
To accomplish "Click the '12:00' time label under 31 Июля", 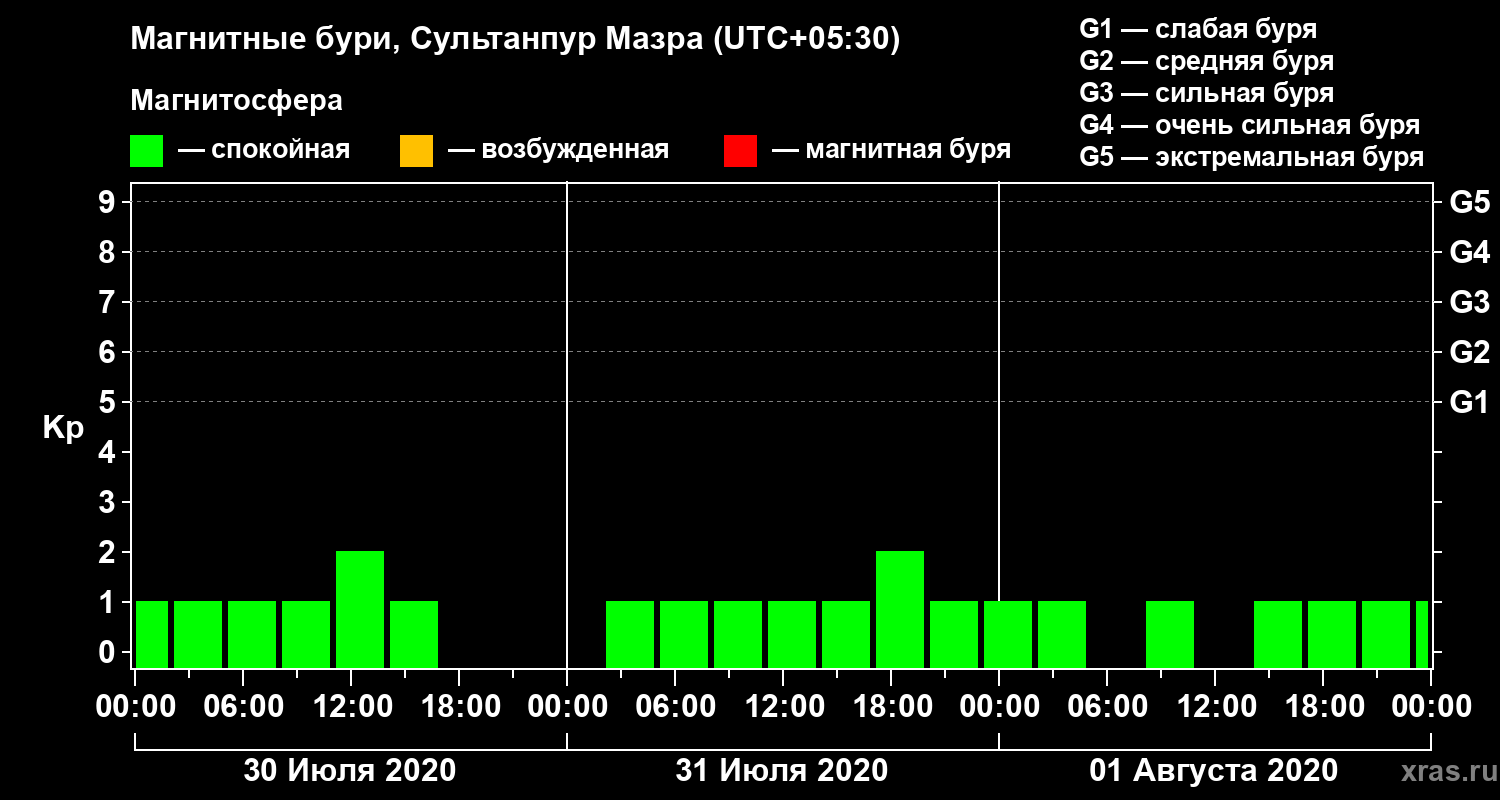I will point(783,707).
